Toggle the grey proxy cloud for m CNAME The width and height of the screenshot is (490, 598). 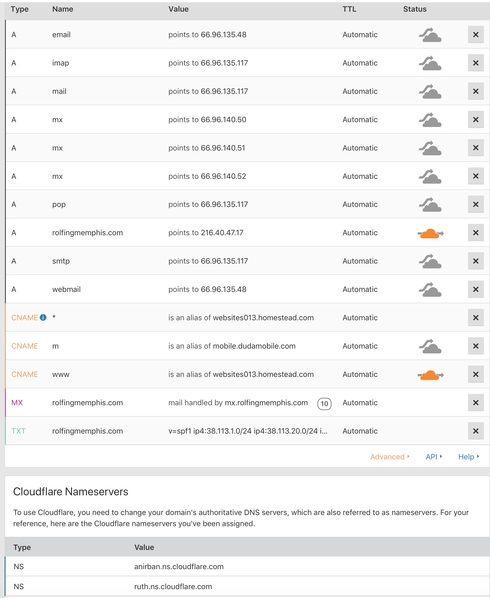[430, 346]
